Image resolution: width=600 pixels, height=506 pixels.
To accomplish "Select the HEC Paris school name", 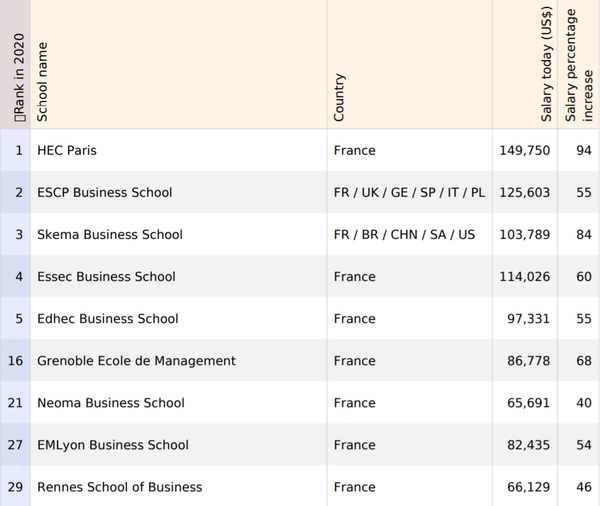I will click(x=67, y=151).
